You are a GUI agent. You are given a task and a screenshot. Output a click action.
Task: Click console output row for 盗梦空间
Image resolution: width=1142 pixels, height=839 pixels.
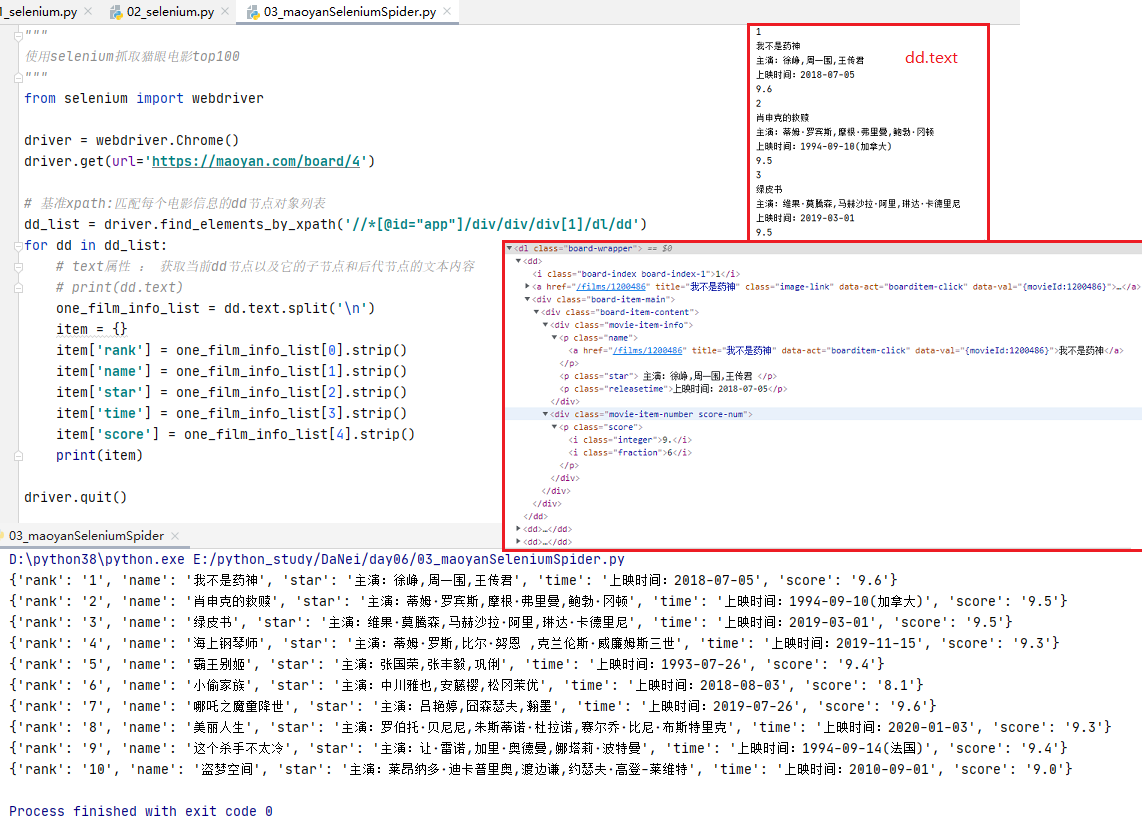click(x=540, y=769)
